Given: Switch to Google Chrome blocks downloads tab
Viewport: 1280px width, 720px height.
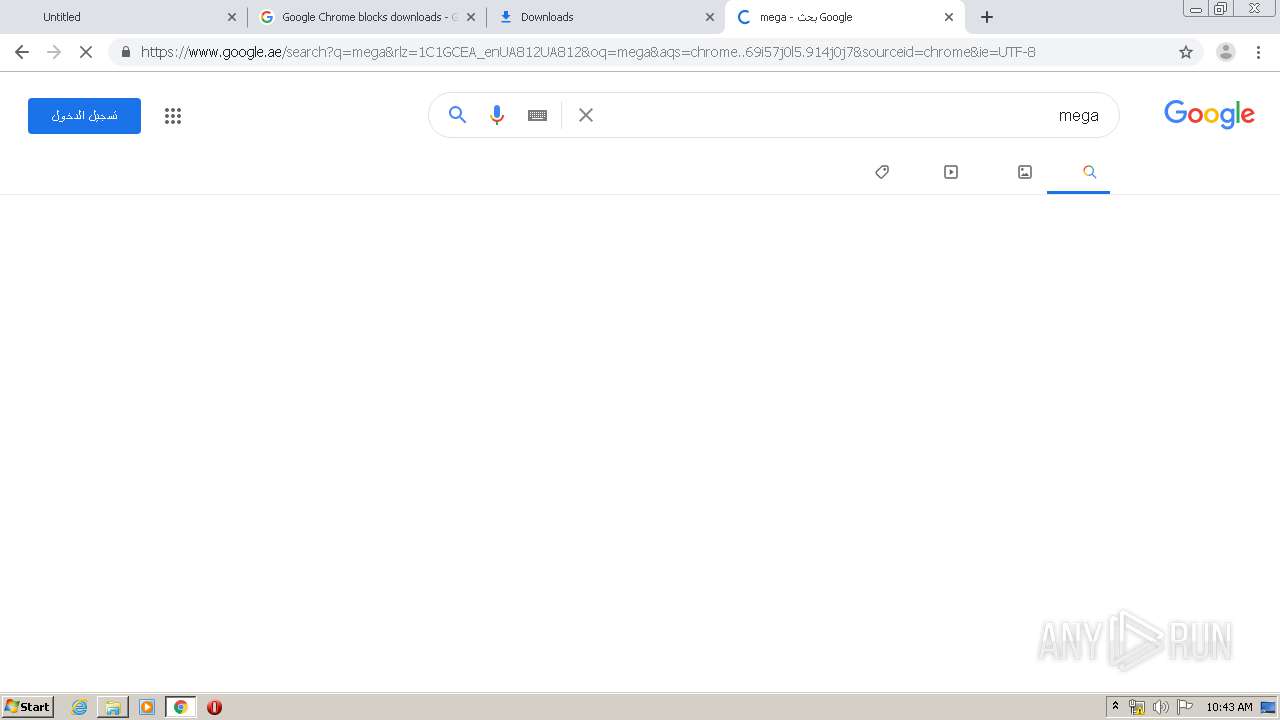Looking at the screenshot, I should [367, 17].
